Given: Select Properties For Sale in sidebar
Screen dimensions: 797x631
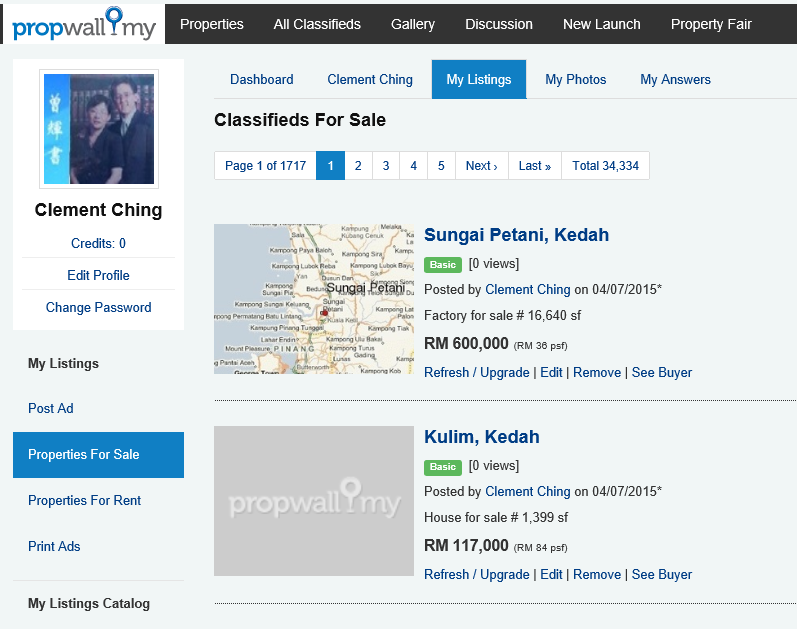Looking at the screenshot, I should [99, 455].
